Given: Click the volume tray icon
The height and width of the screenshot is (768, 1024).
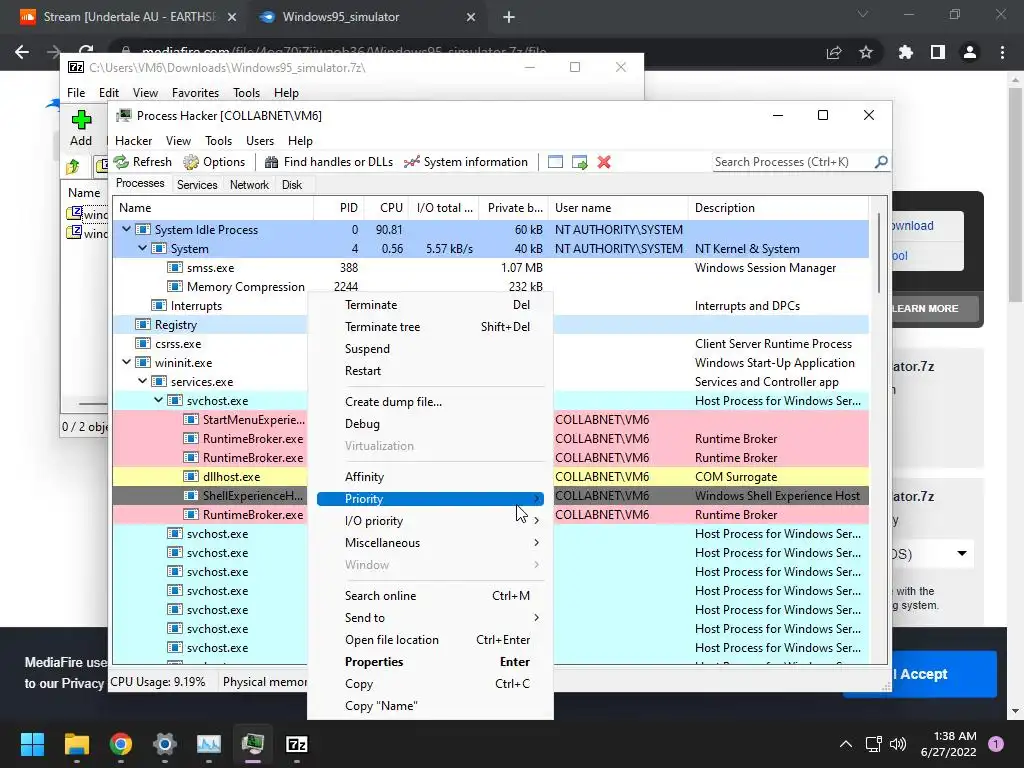Looking at the screenshot, I should 898,744.
